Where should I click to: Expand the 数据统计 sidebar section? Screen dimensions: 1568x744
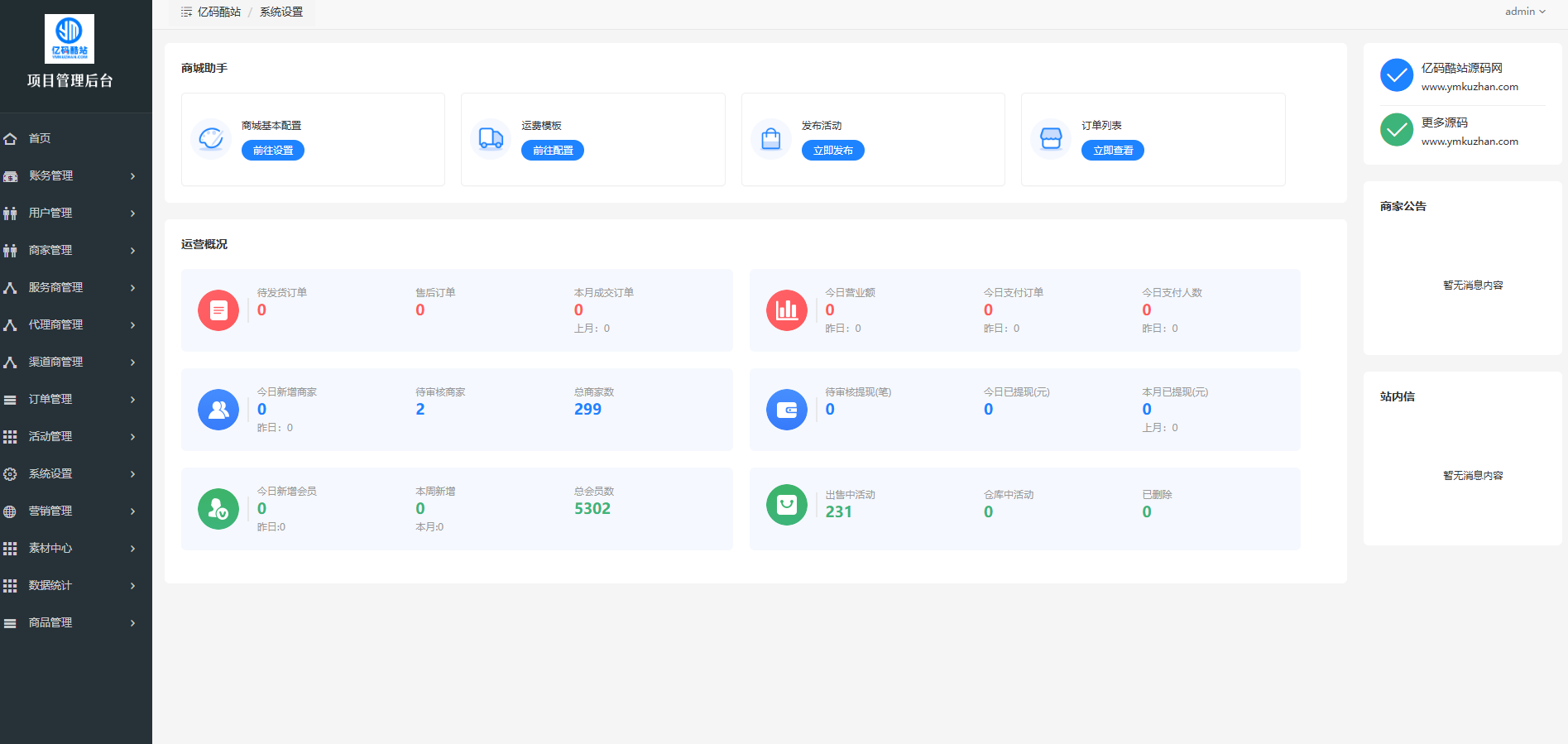(x=70, y=585)
